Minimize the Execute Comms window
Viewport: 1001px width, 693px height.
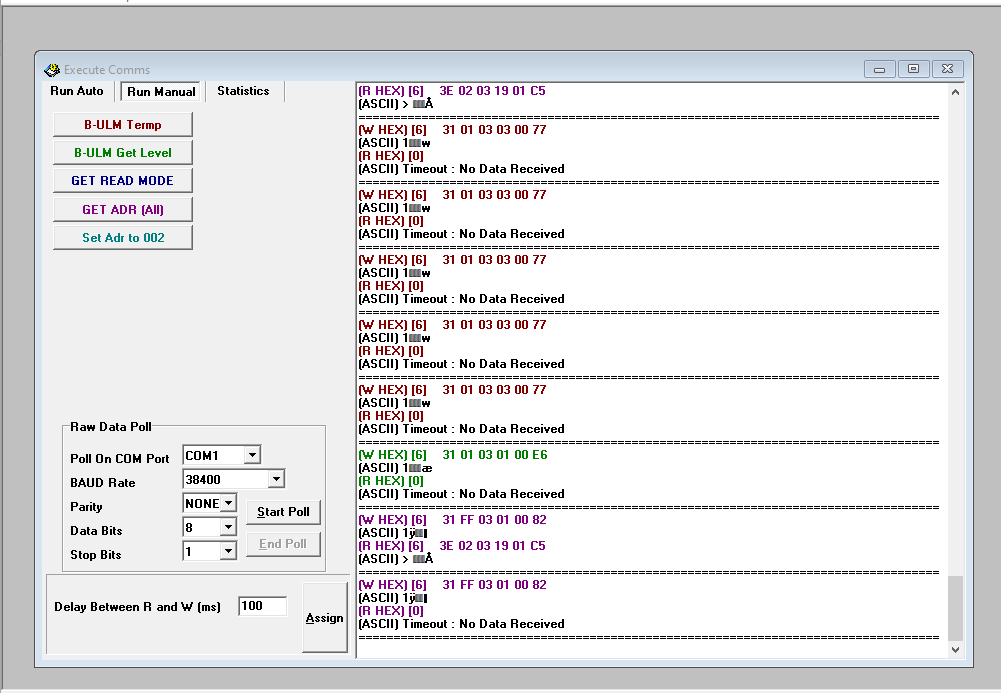tap(880, 69)
